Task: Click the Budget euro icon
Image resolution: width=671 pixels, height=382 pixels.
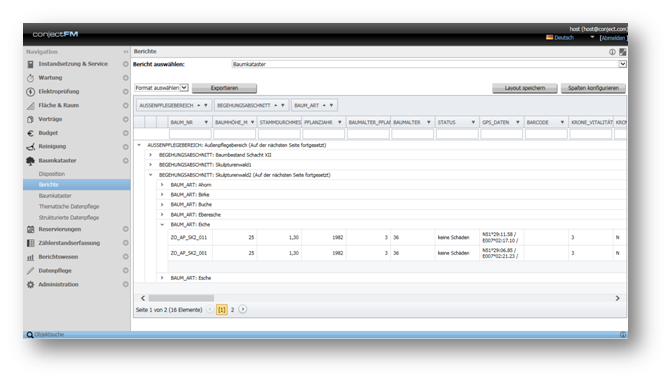Action: [x=30, y=133]
